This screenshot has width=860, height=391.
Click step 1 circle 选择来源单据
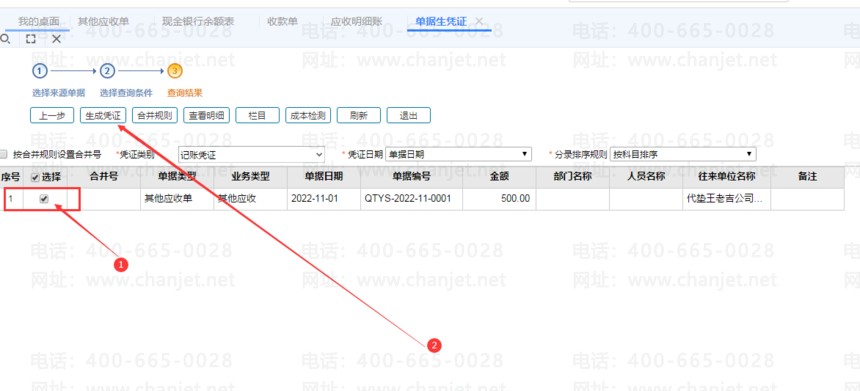click(39, 71)
